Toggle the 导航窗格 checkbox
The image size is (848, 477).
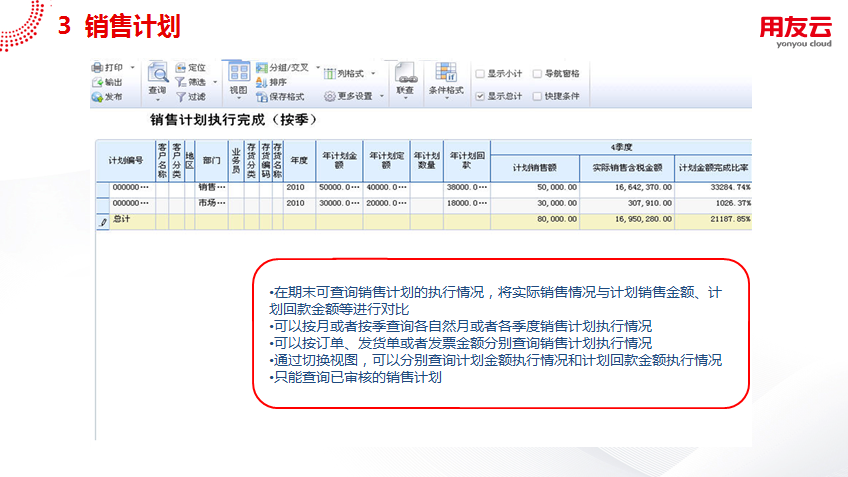(538, 73)
